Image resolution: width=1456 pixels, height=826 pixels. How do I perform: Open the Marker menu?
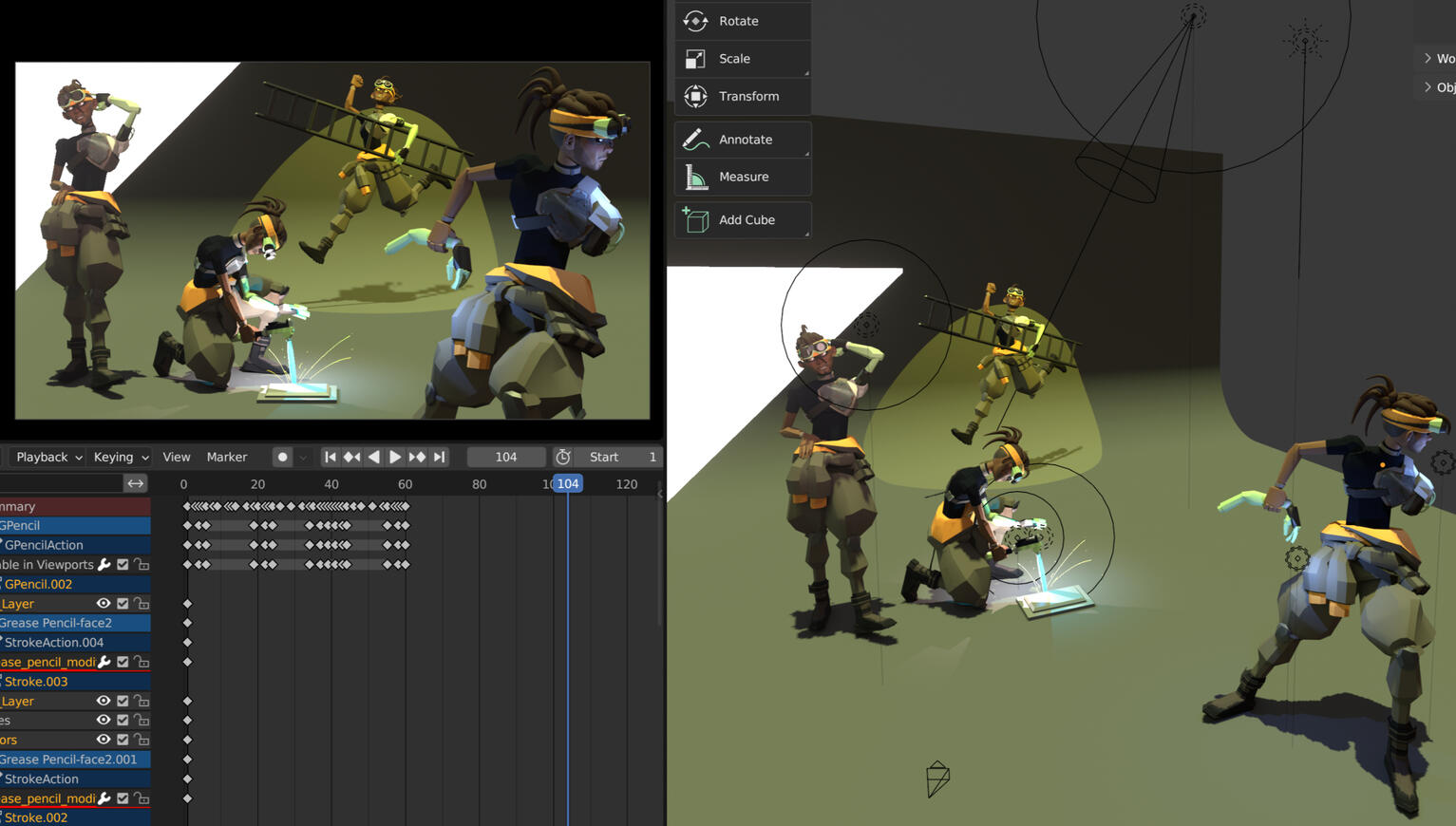pos(227,458)
